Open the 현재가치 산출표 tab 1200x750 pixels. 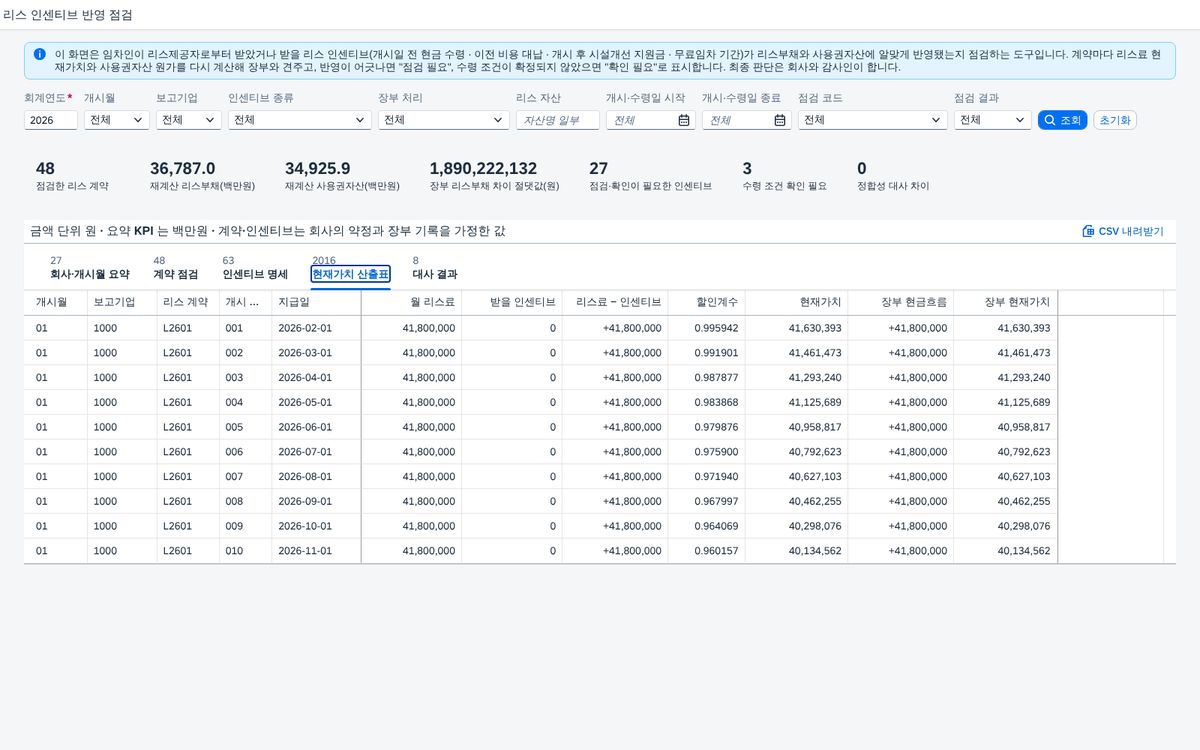pyautogui.click(x=350, y=274)
